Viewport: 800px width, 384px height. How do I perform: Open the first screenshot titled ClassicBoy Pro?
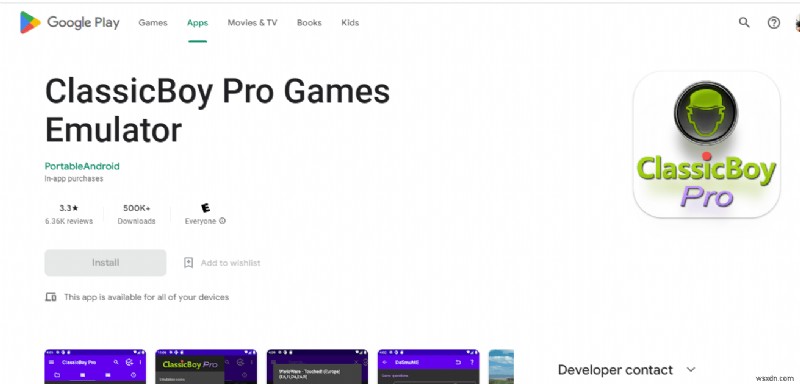click(95, 366)
